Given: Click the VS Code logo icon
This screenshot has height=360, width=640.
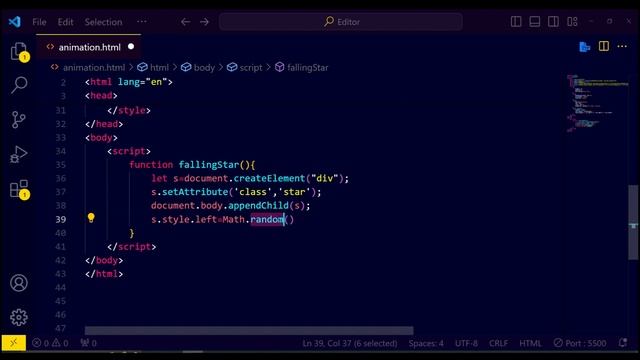Looking at the screenshot, I should [14, 22].
